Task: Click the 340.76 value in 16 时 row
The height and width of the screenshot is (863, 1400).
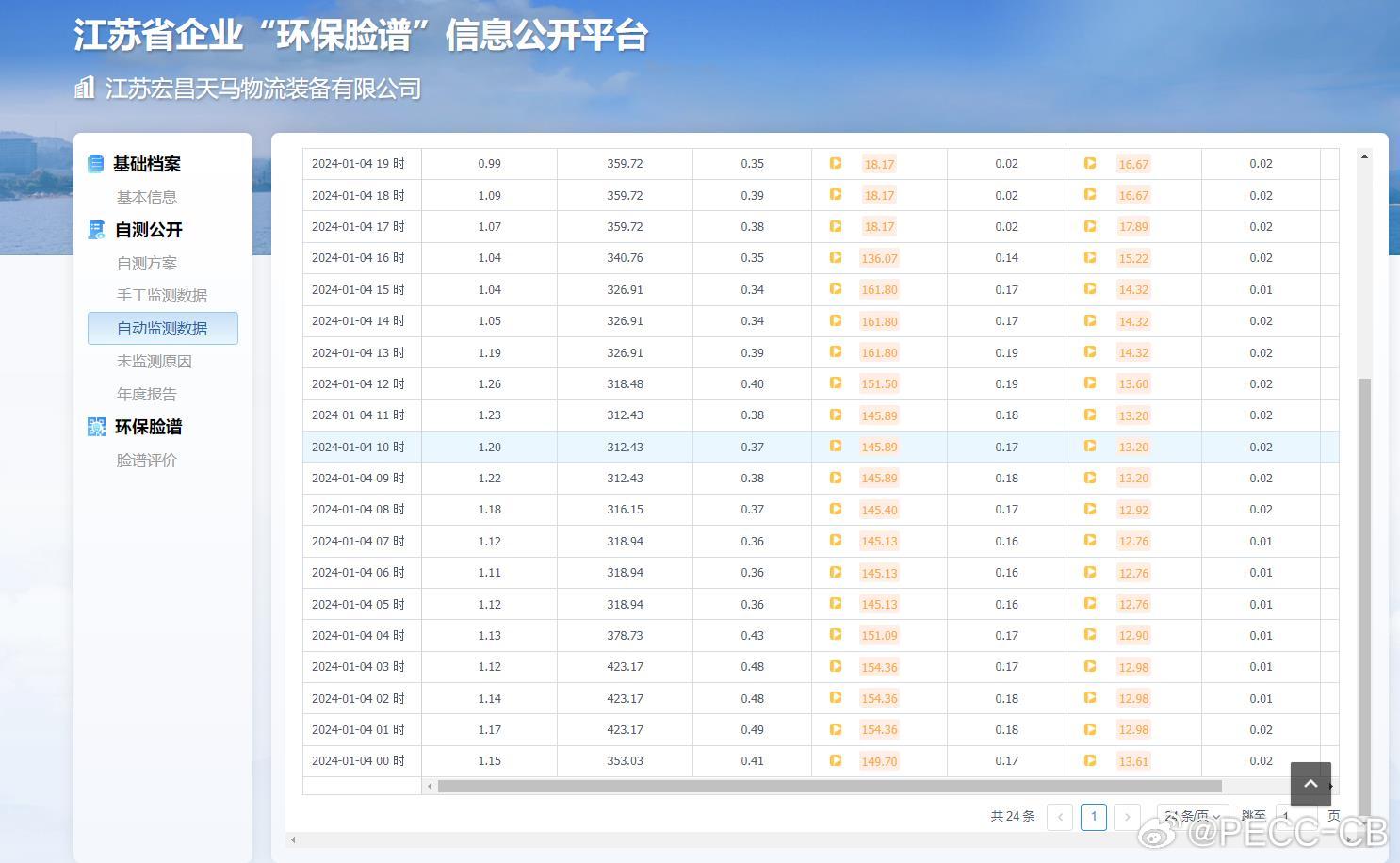Action: [625, 257]
